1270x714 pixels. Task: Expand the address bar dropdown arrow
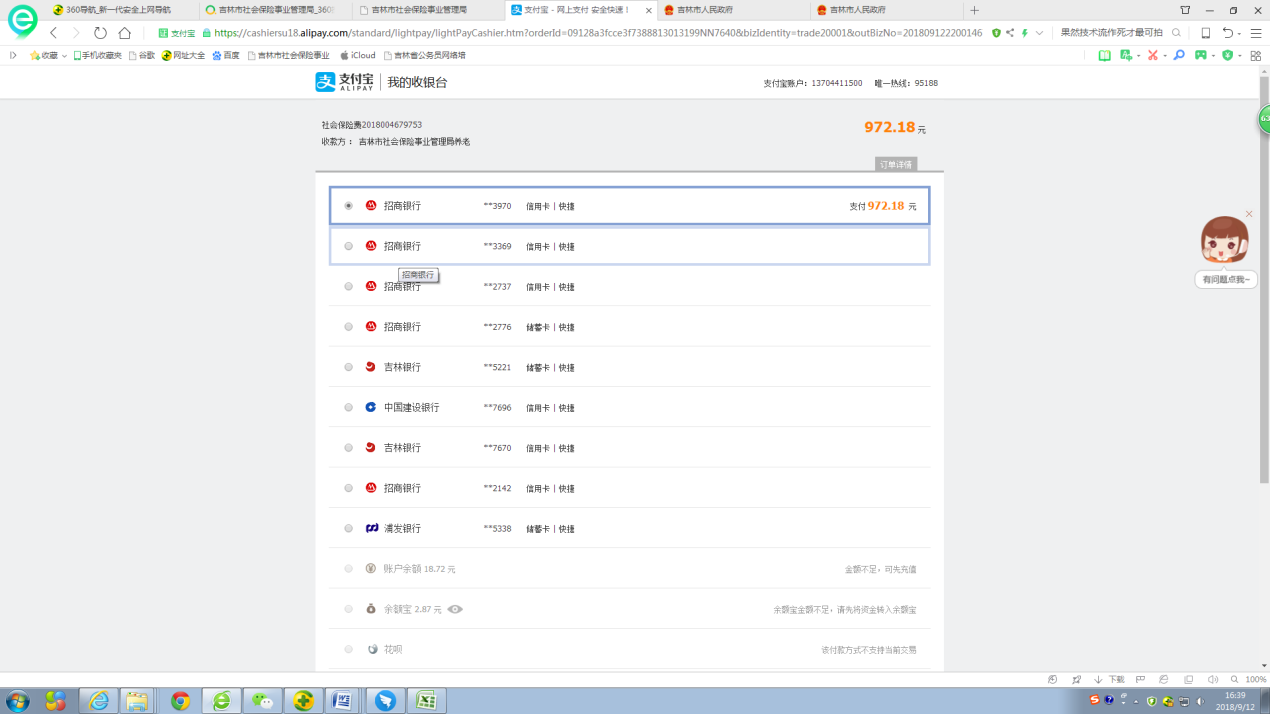(x=1040, y=33)
